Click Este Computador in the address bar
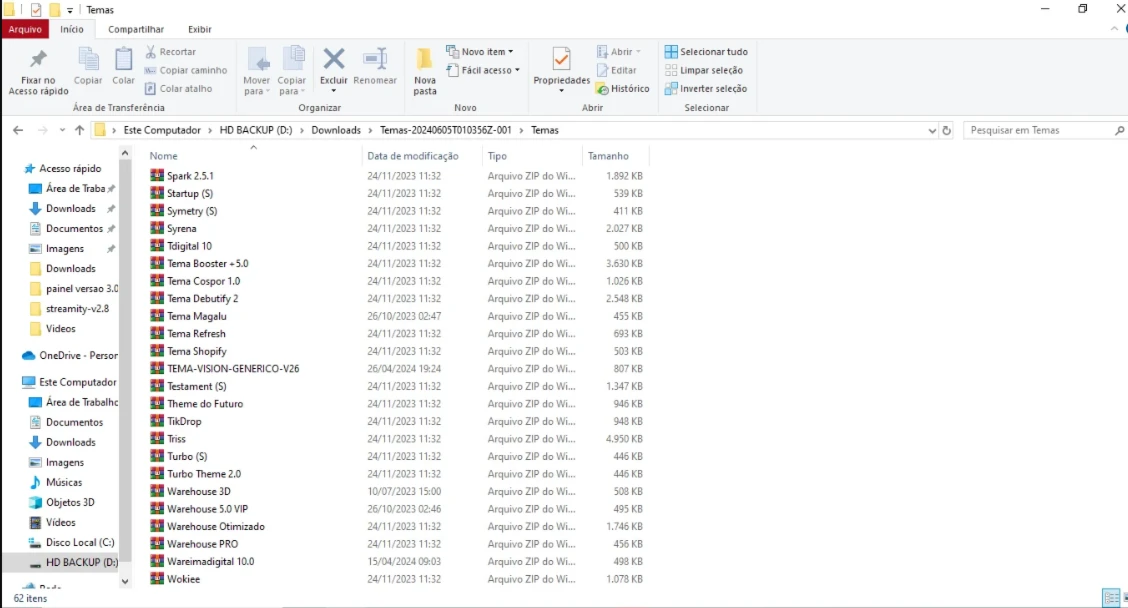 [x=162, y=130]
